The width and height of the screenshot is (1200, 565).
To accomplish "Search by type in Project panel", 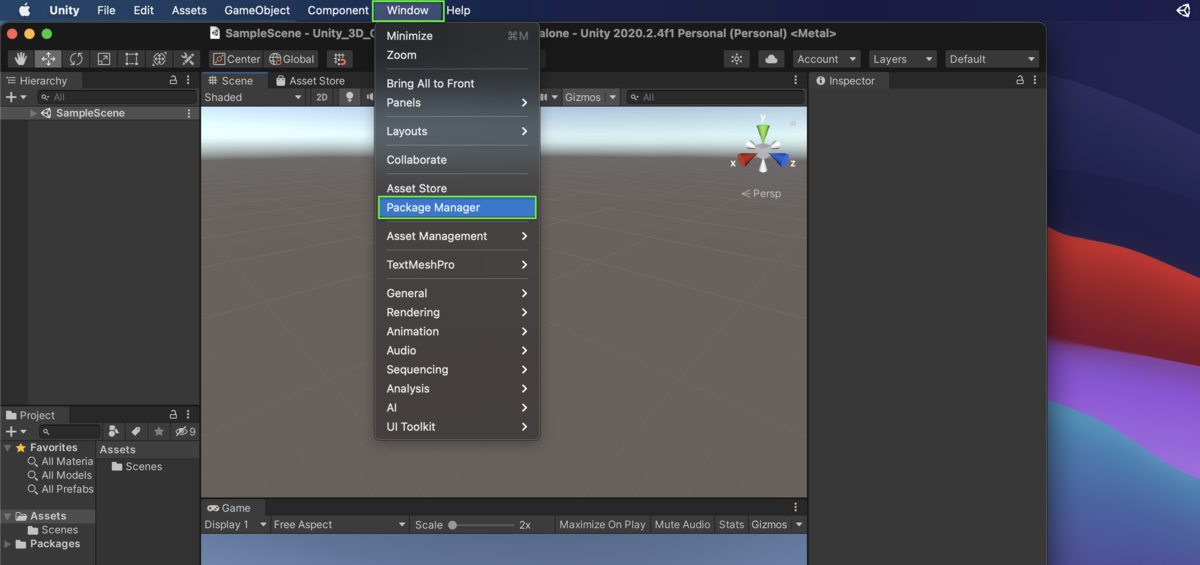I will pos(114,431).
